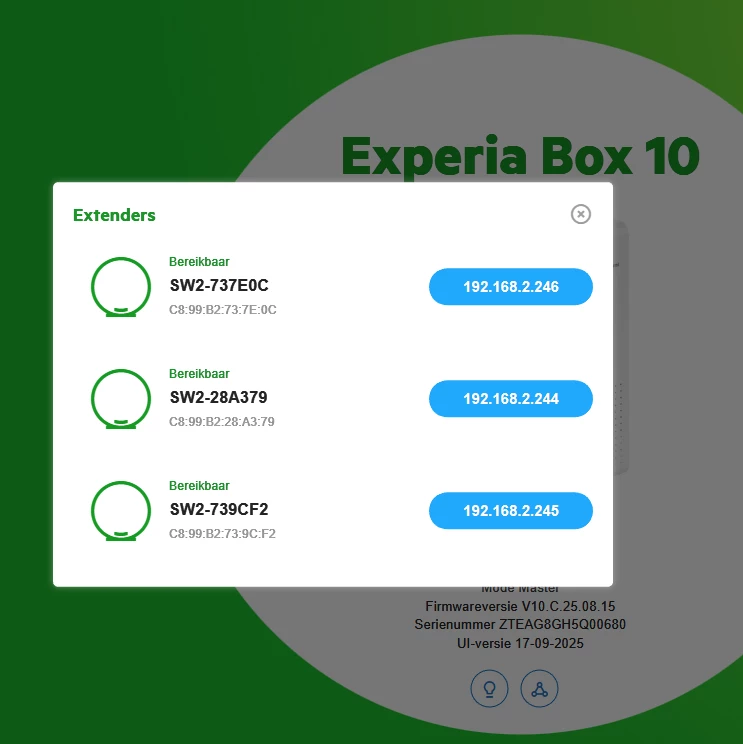The width and height of the screenshot is (743, 744).
Task: Open extender at 192.168.2.245
Action: pos(511,511)
